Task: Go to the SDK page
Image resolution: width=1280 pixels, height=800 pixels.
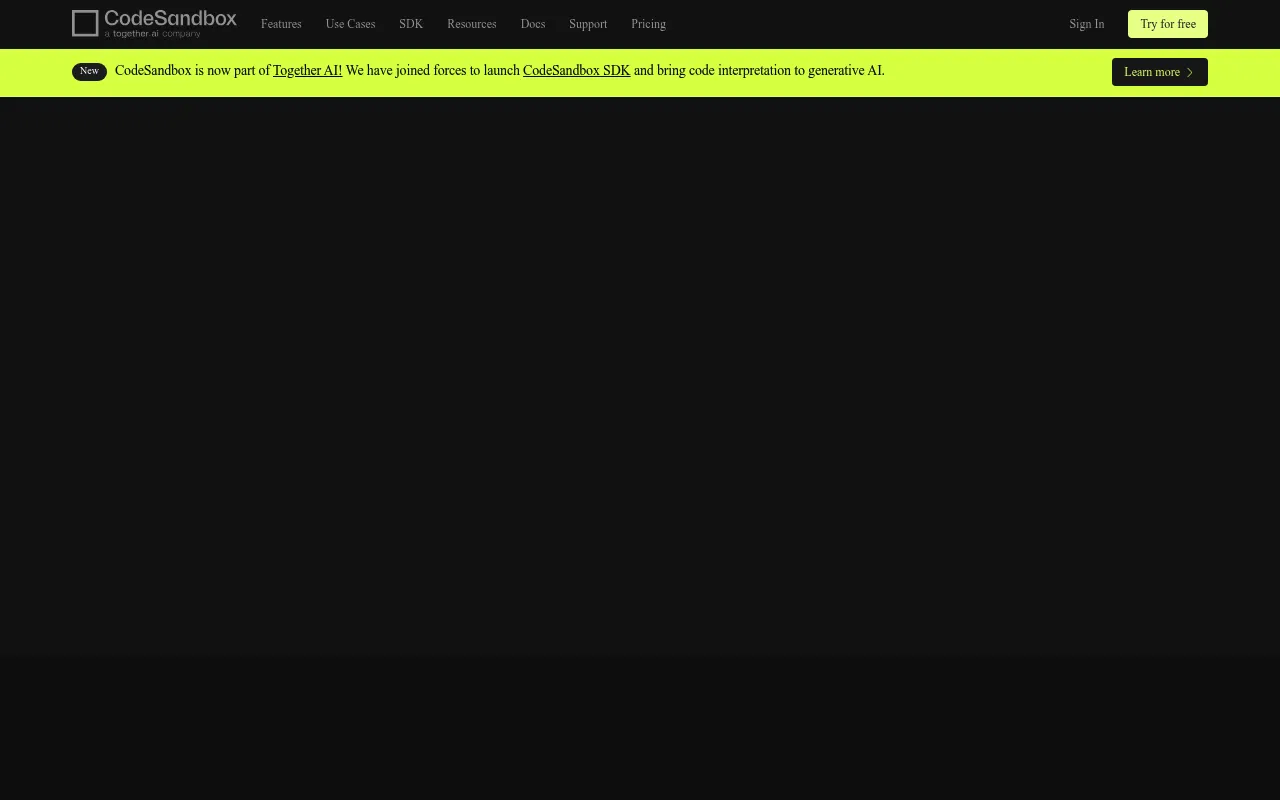Action: click(411, 24)
